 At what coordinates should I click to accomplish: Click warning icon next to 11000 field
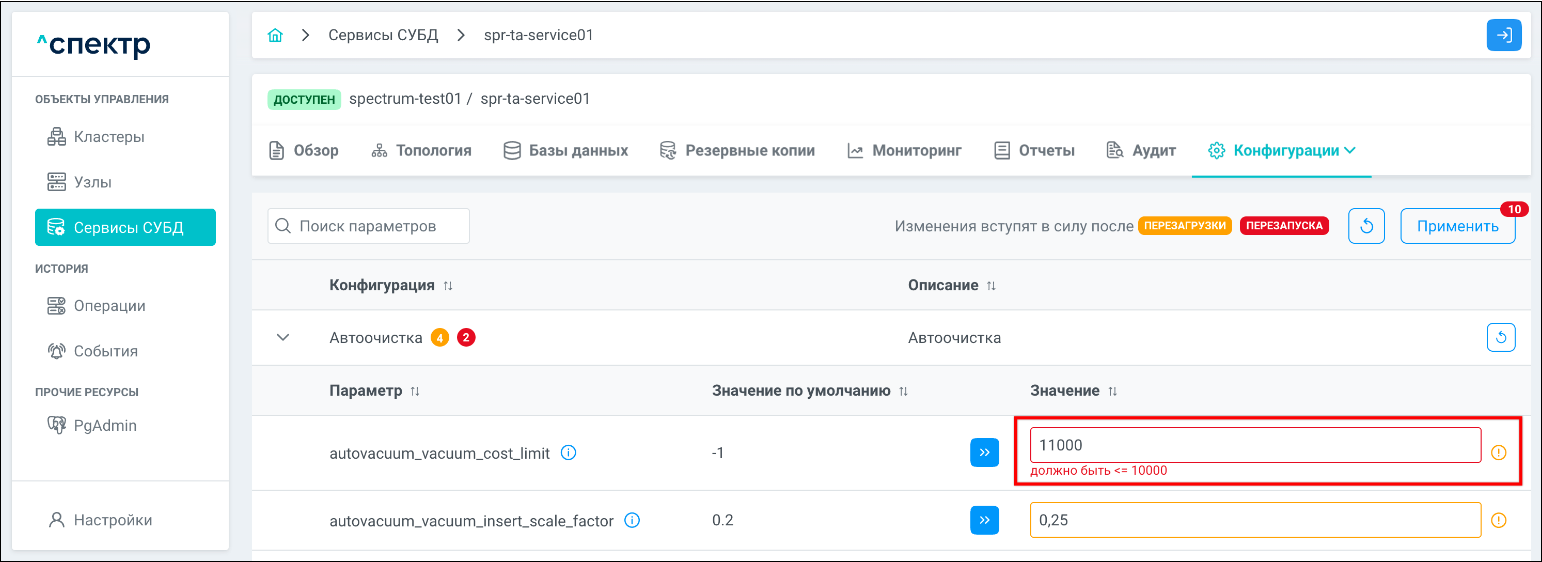1498,452
